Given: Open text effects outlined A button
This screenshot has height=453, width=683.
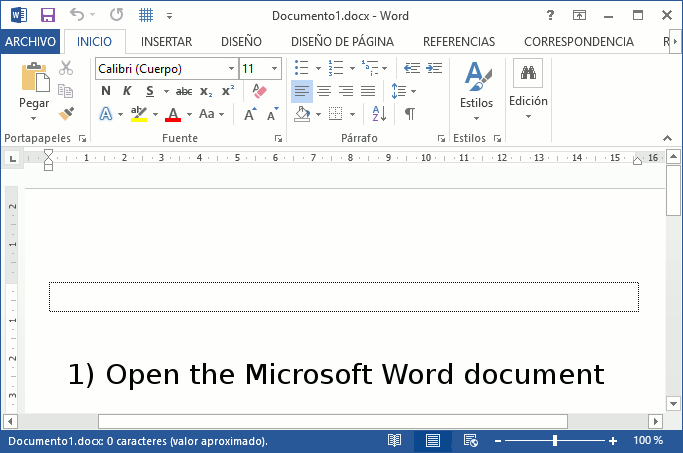Looking at the screenshot, I should click(106, 114).
